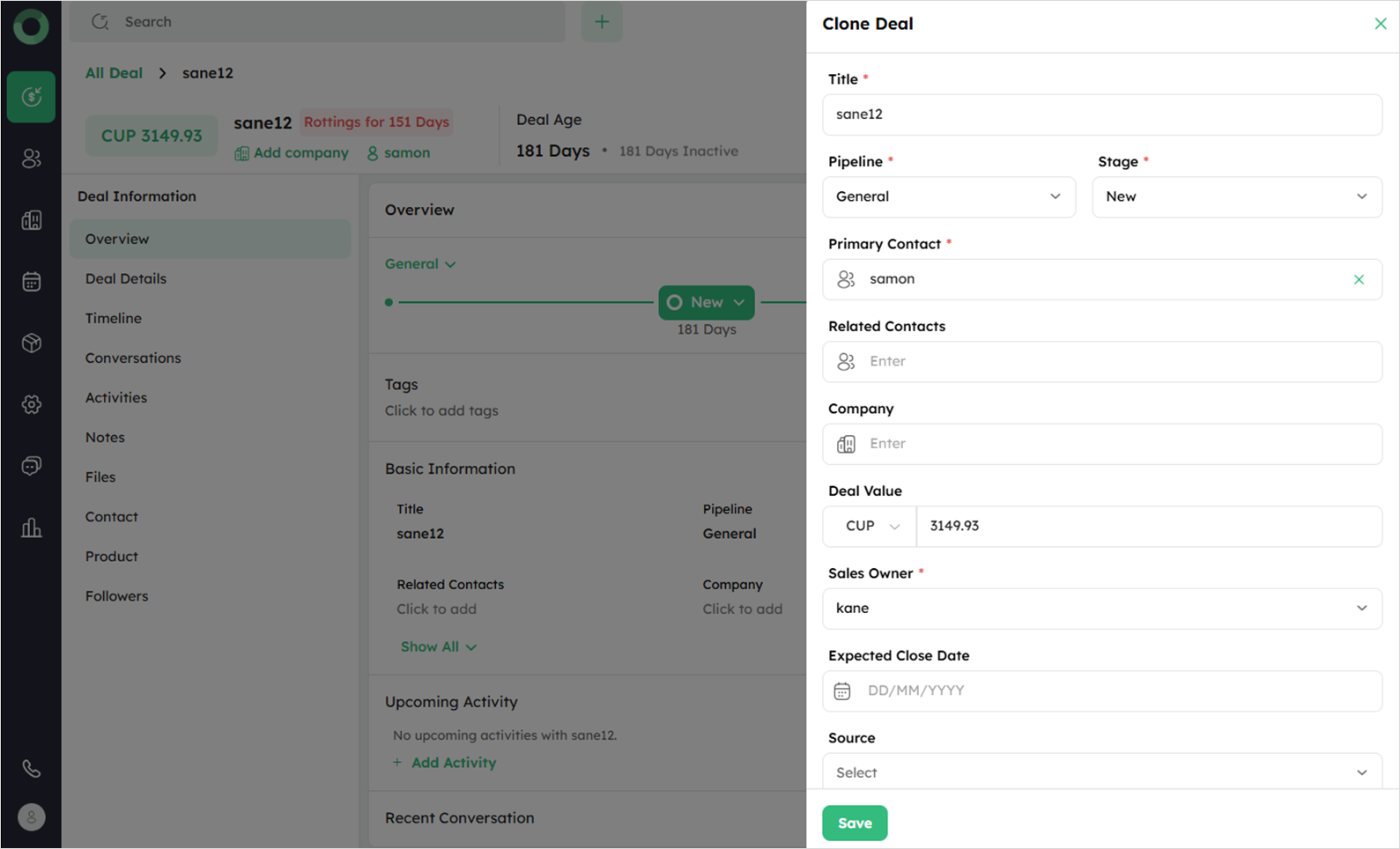
Task: Close the Clone Deal panel
Action: click(x=1380, y=24)
